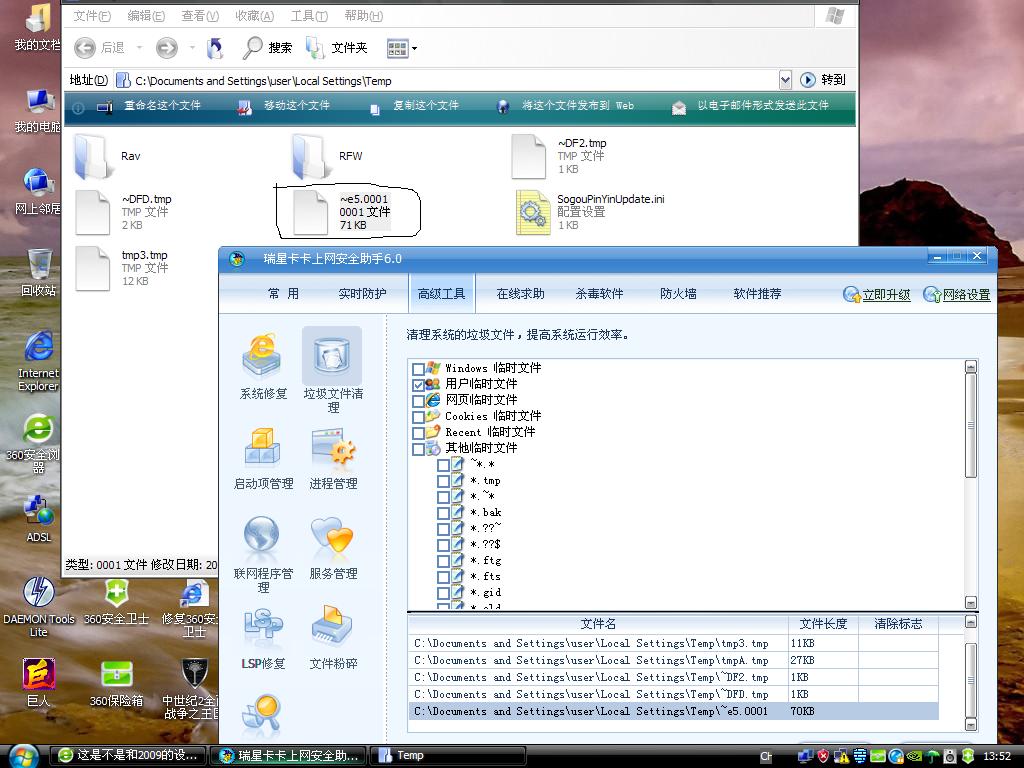This screenshot has height=768, width=1024.
Task: Uncheck the 用户临时文件 checkbox
Action: click(418, 385)
